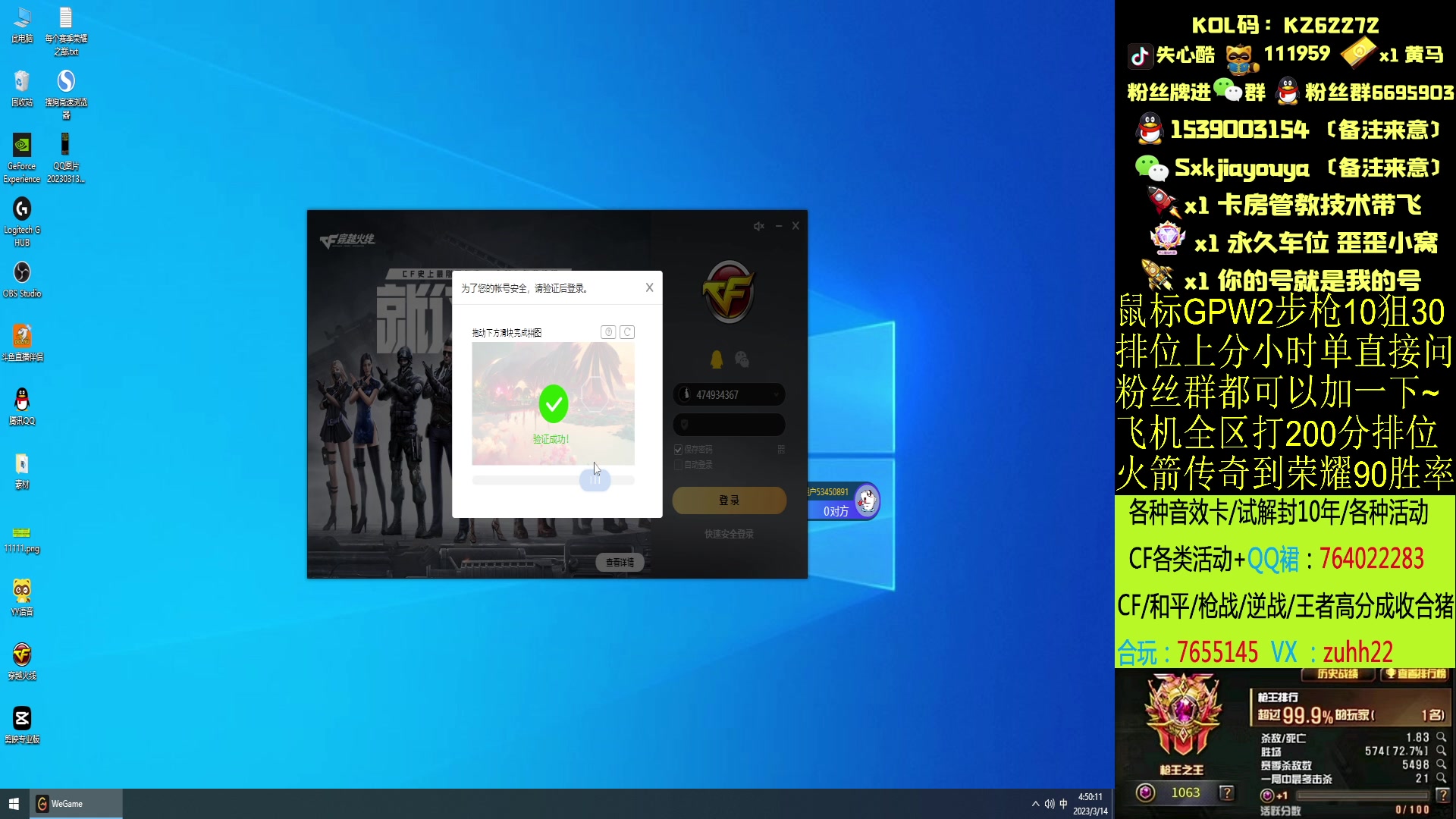The image size is (1456, 819).
Task: Click question mark beside 活跃分数 progress bar
Action: [1443, 795]
